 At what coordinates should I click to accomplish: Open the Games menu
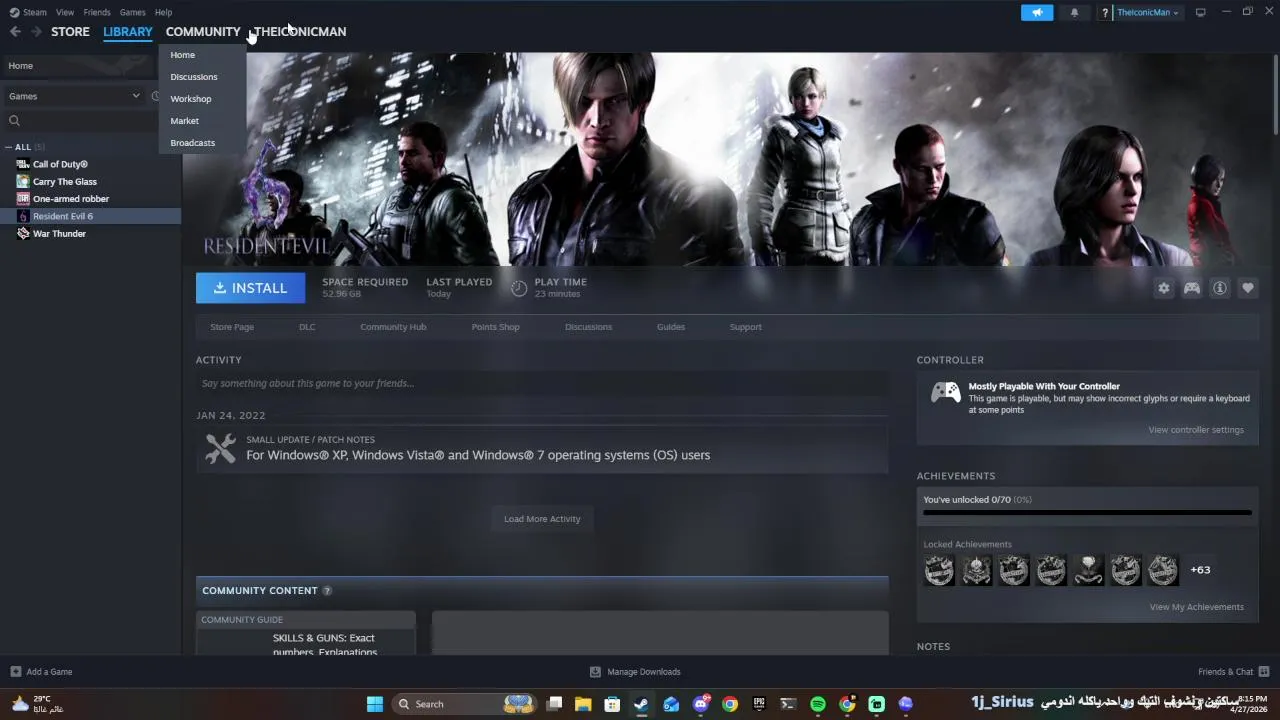[132, 12]
